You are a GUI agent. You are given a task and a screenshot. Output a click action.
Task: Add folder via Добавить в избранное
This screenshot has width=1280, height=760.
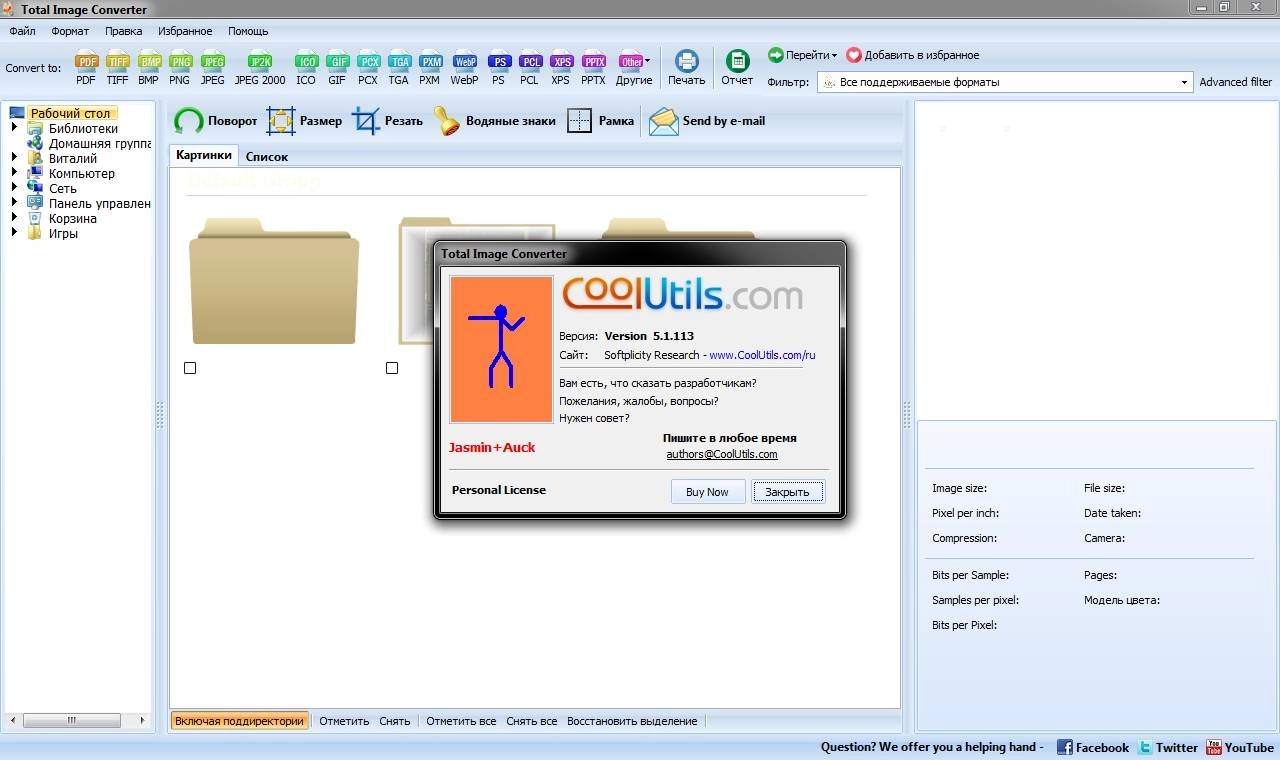point(912,55)
